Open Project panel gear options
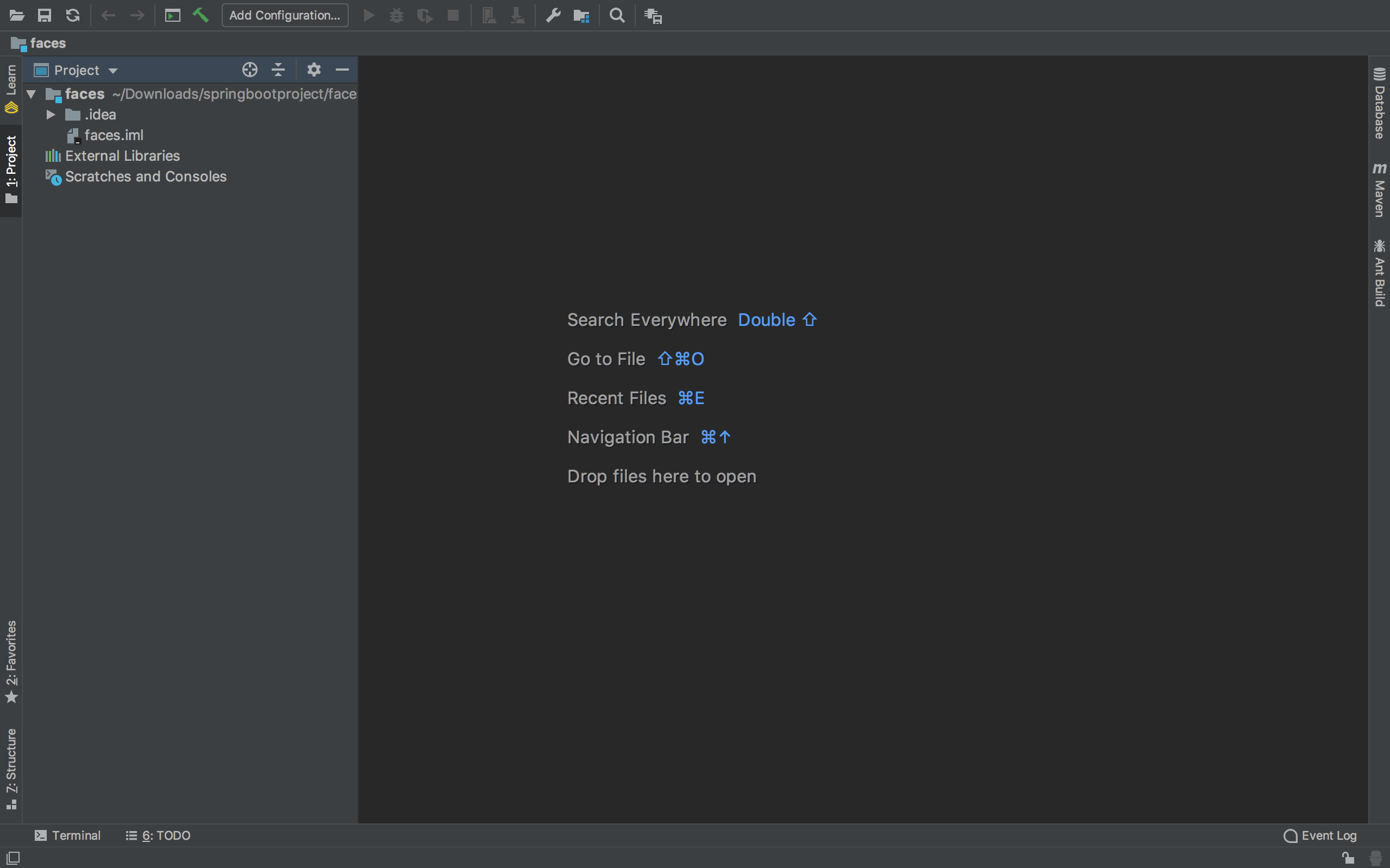 [314, 70]
